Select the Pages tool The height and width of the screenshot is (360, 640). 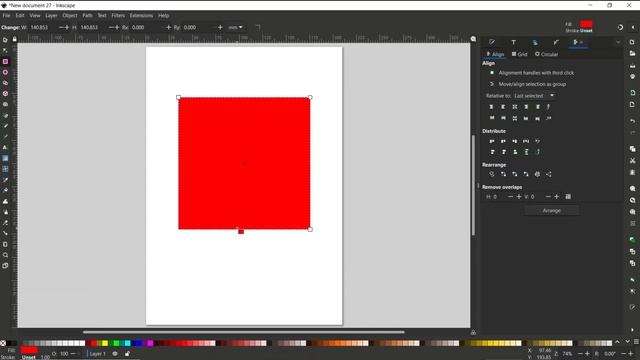point(5,266)
